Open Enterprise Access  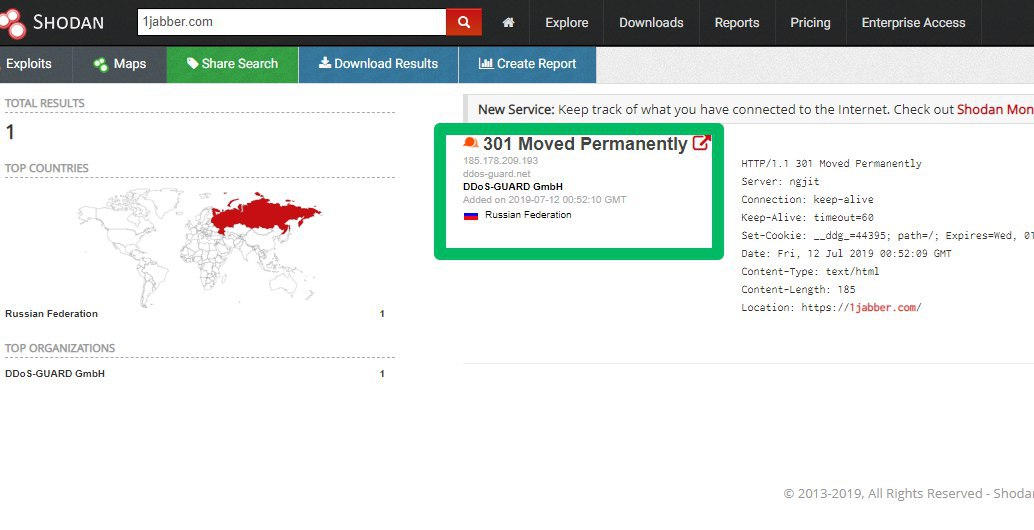[x=913, y=22]
